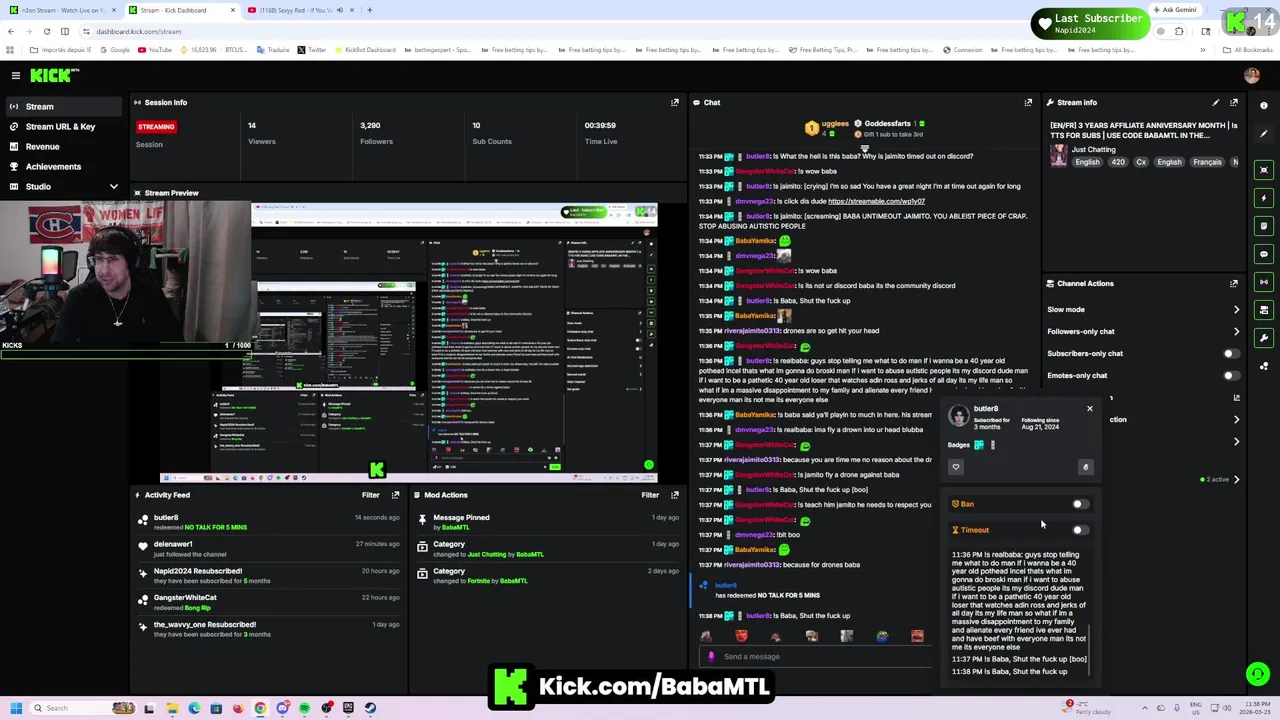Toggle stream preview widget in right sidebar
Screen dimensions: 1280x720
[x=1264, y=169]
